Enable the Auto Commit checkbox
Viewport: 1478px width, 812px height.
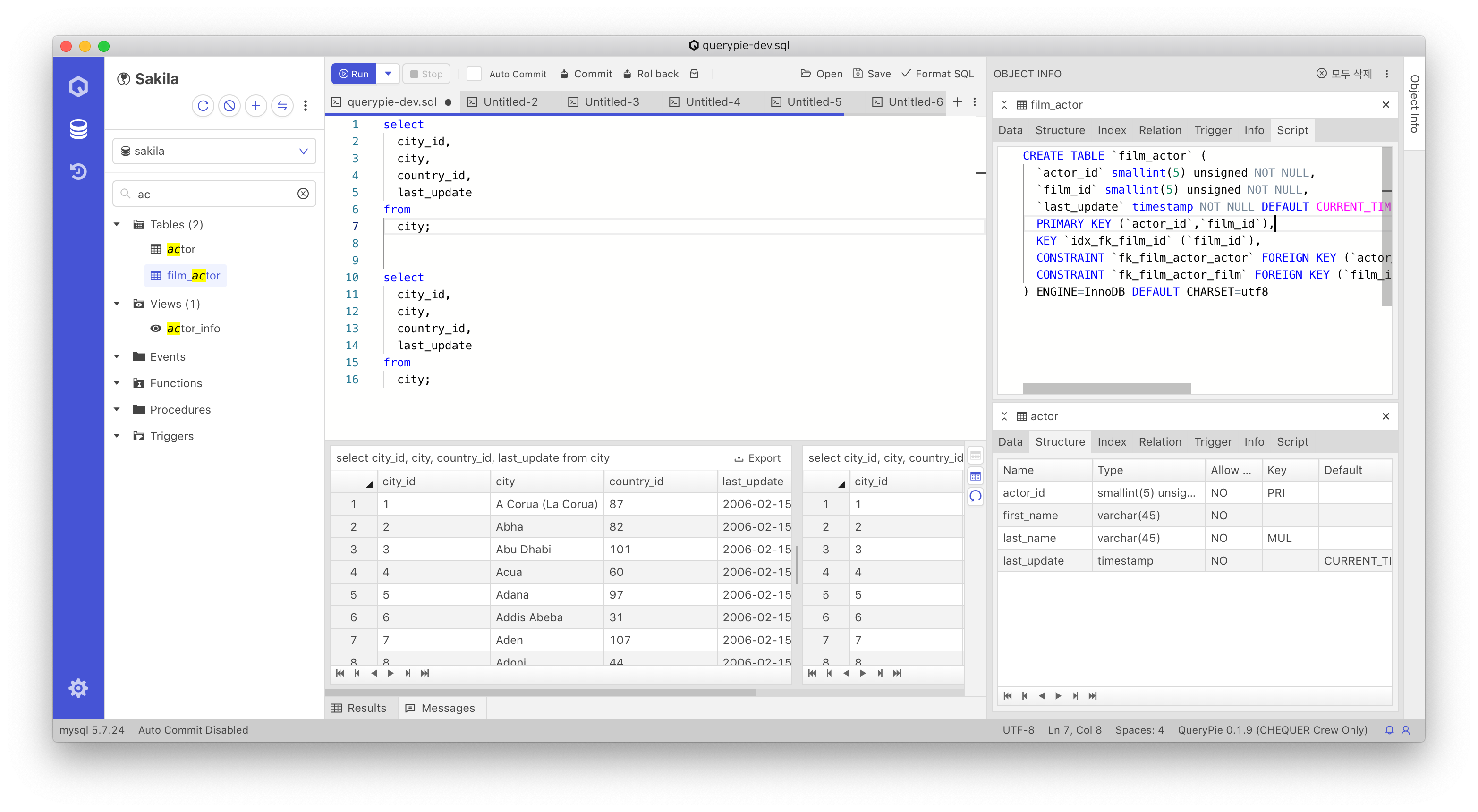tap(474, 73)
